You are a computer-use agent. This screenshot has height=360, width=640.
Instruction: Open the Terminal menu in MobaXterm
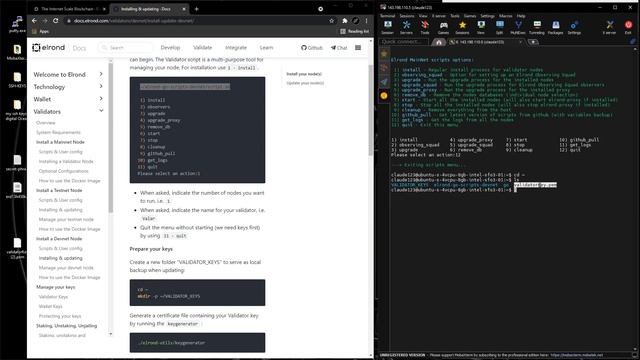pos(387,16)
